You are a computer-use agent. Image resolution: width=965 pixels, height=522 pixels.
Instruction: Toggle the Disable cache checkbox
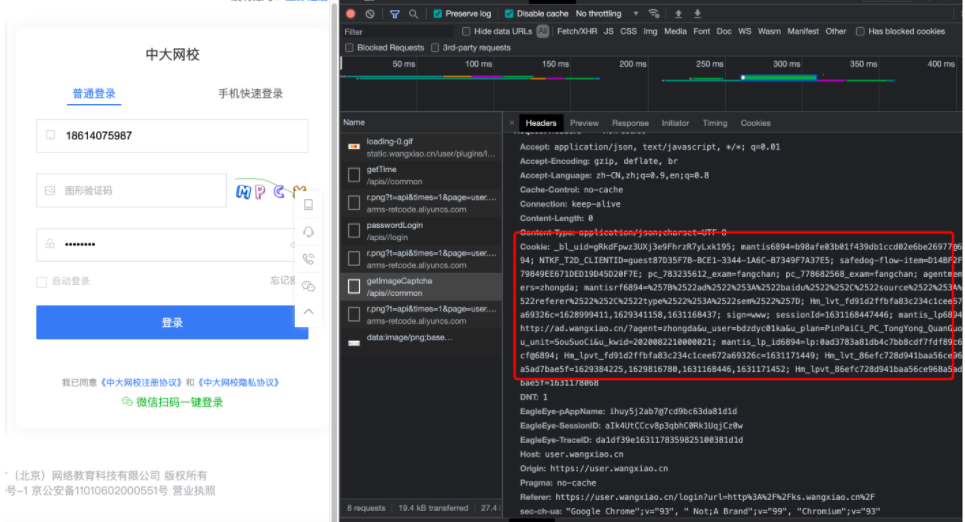509,14
